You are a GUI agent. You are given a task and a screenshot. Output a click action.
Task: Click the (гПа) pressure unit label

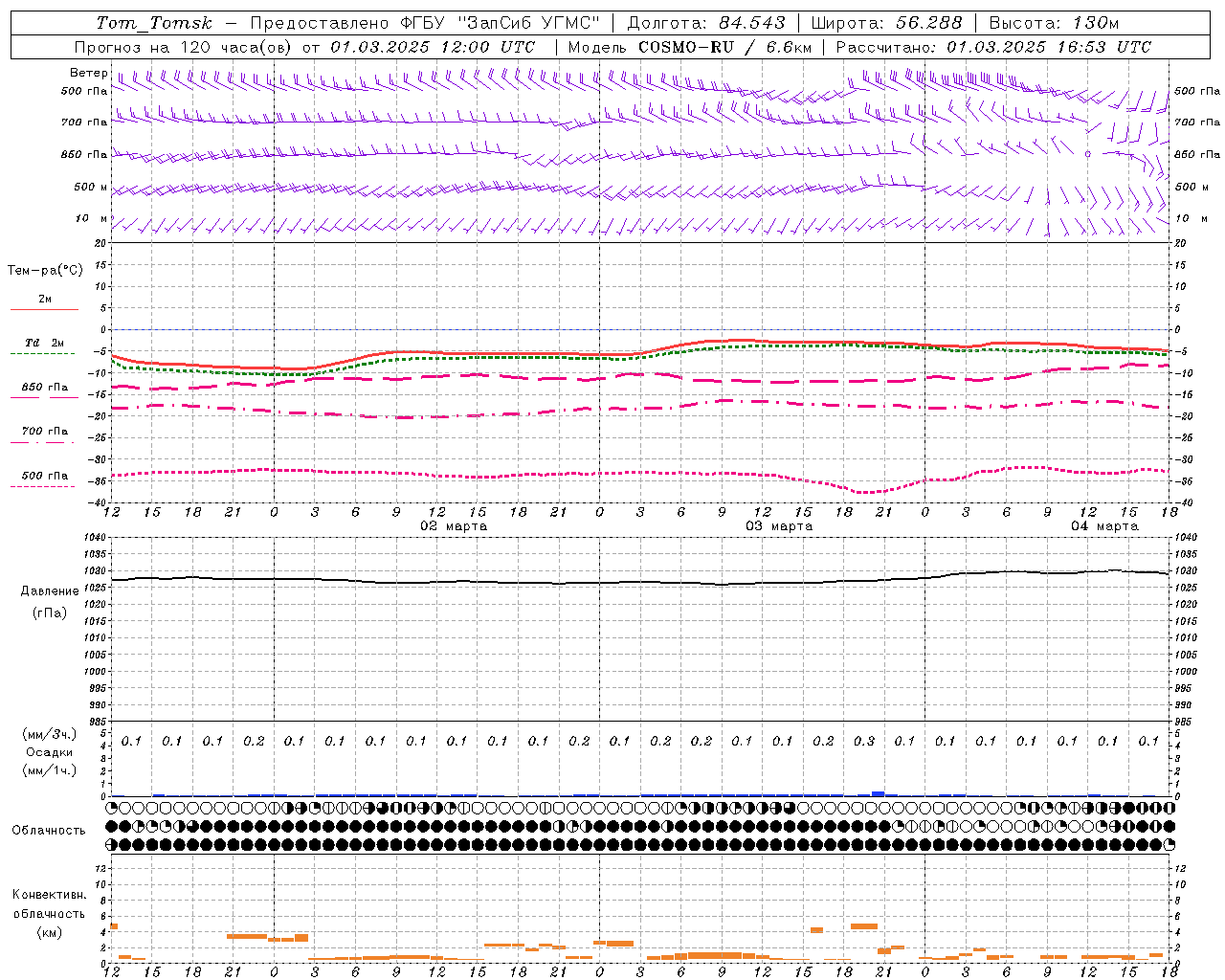point(50,612)
